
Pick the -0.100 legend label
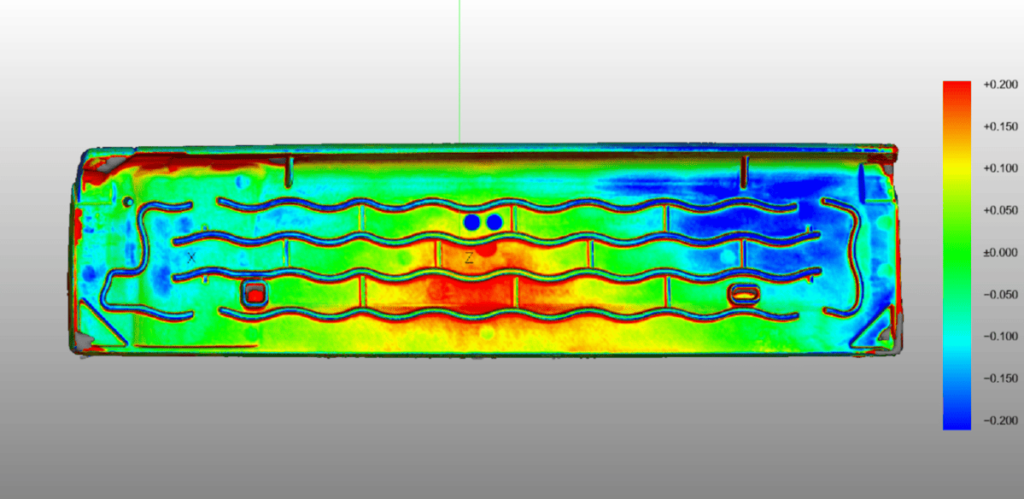pyautogui.click(x=1001, y=337)
